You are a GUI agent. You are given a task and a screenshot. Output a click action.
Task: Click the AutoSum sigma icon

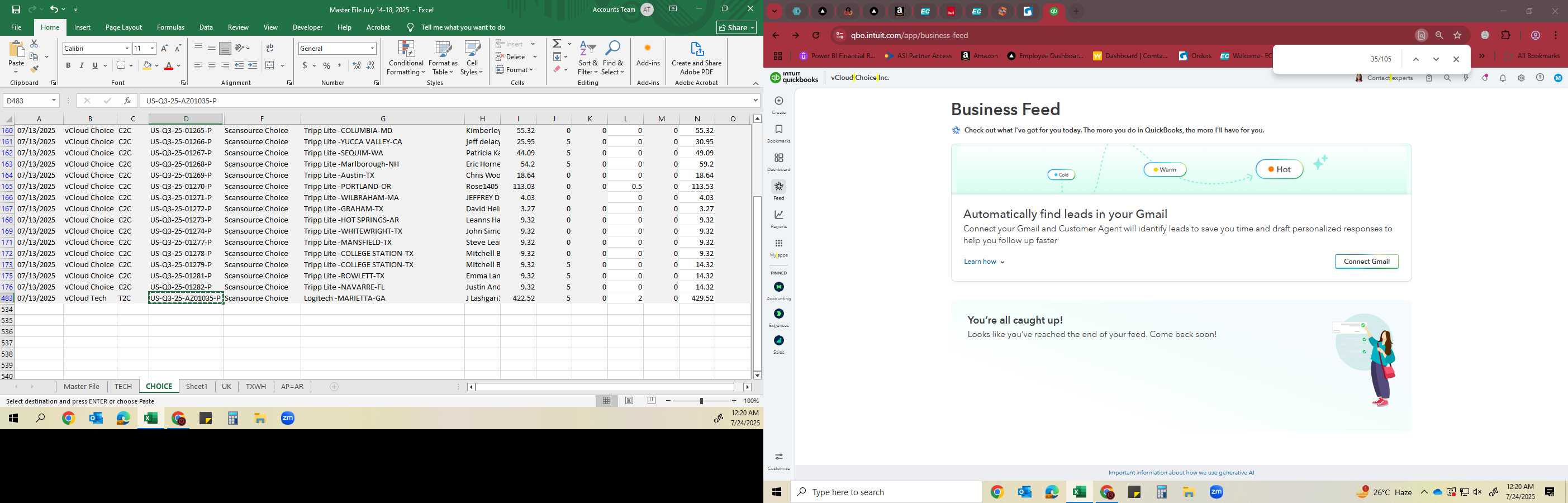(557, 44)
